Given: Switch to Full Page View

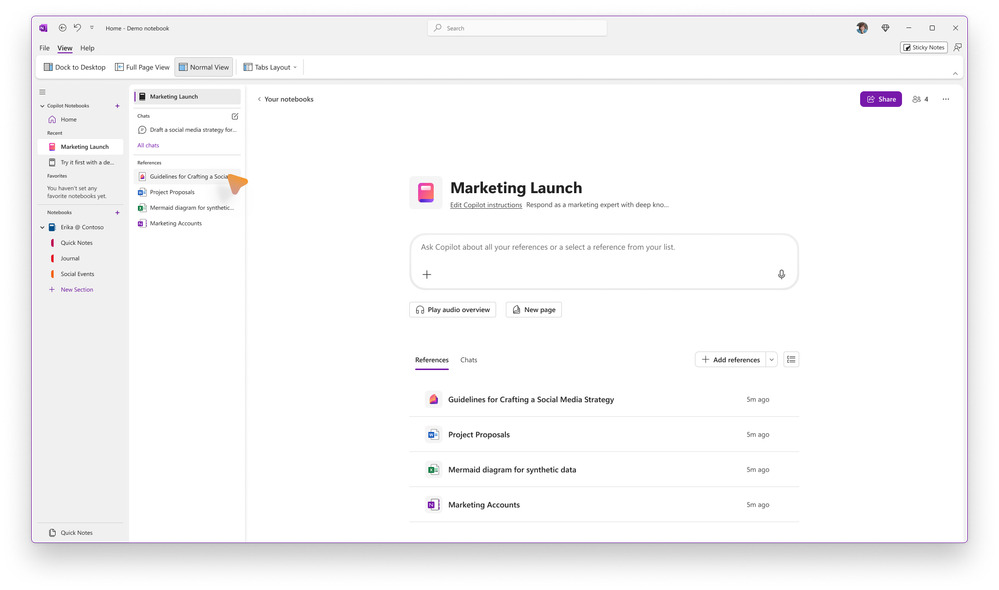Looking at the screenshot, I should (142, 67).
